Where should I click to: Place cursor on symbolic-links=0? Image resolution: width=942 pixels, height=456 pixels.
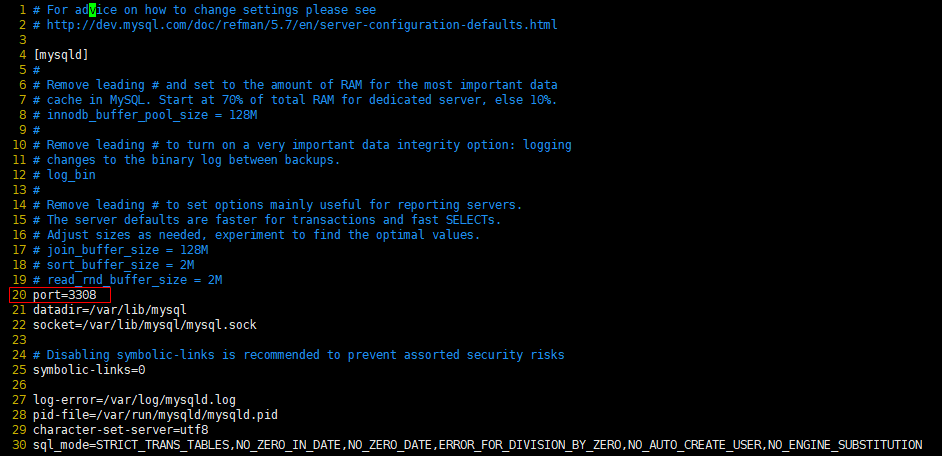click(x=89, y=370)
